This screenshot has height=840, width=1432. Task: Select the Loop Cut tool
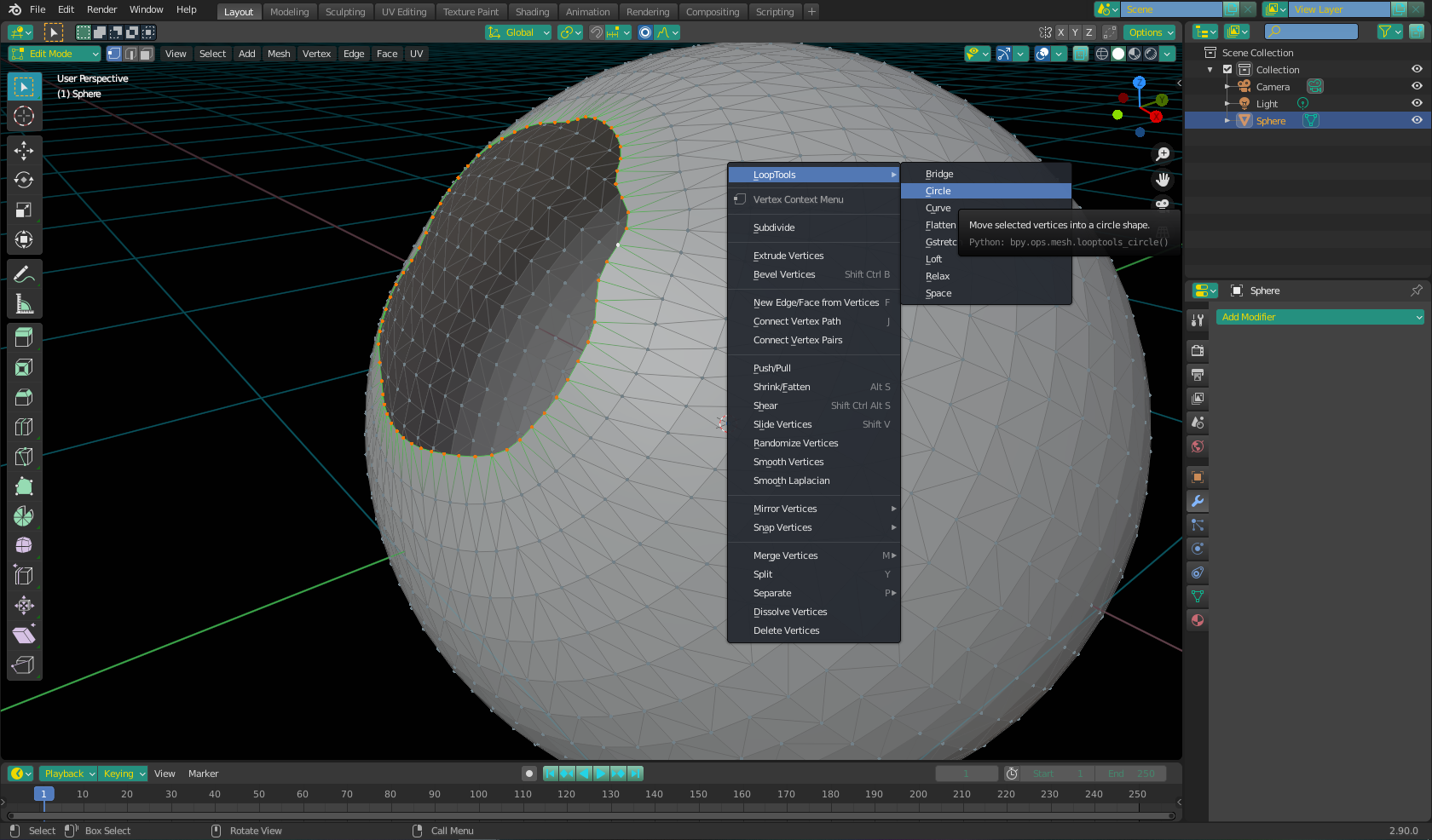click(24, 427)
